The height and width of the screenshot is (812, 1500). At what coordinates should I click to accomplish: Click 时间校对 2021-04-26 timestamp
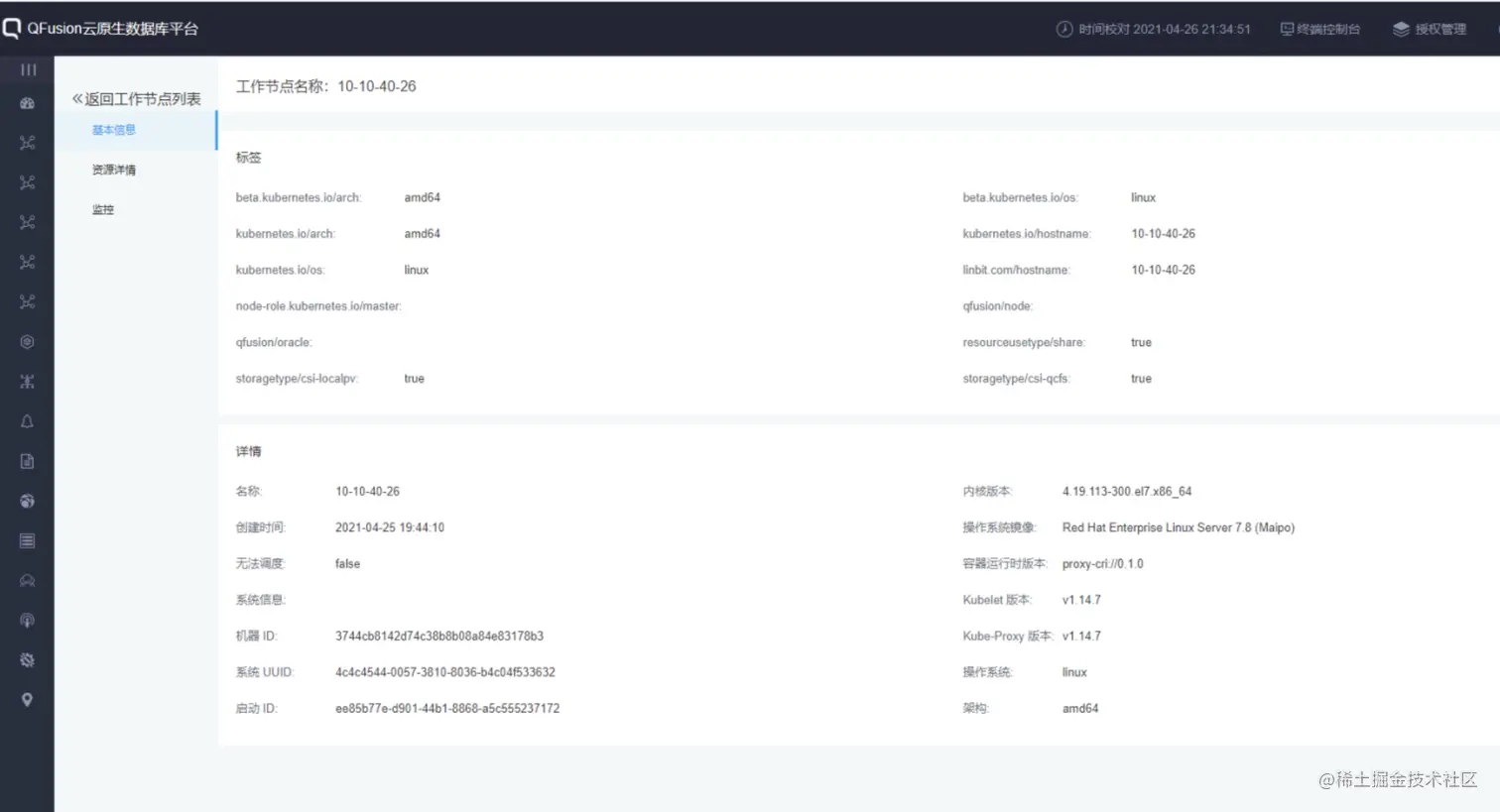[1165, 29]
